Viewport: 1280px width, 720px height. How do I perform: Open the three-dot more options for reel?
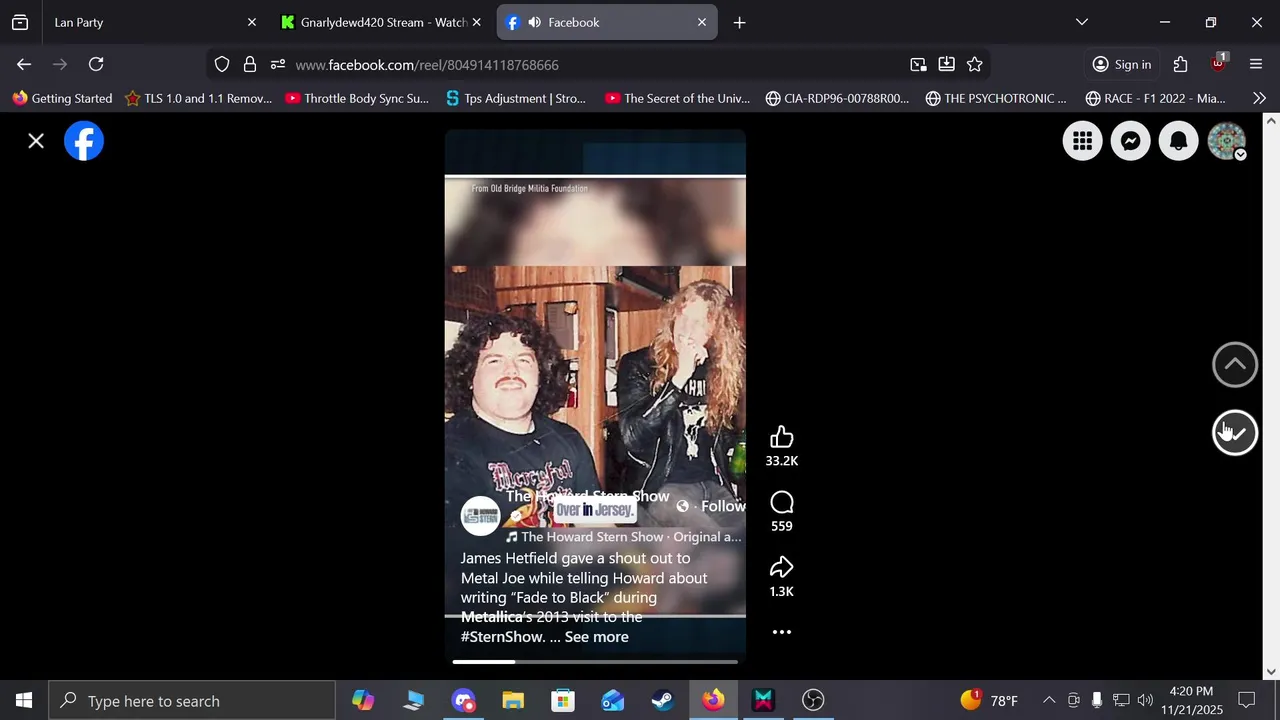tap(782, 632)
